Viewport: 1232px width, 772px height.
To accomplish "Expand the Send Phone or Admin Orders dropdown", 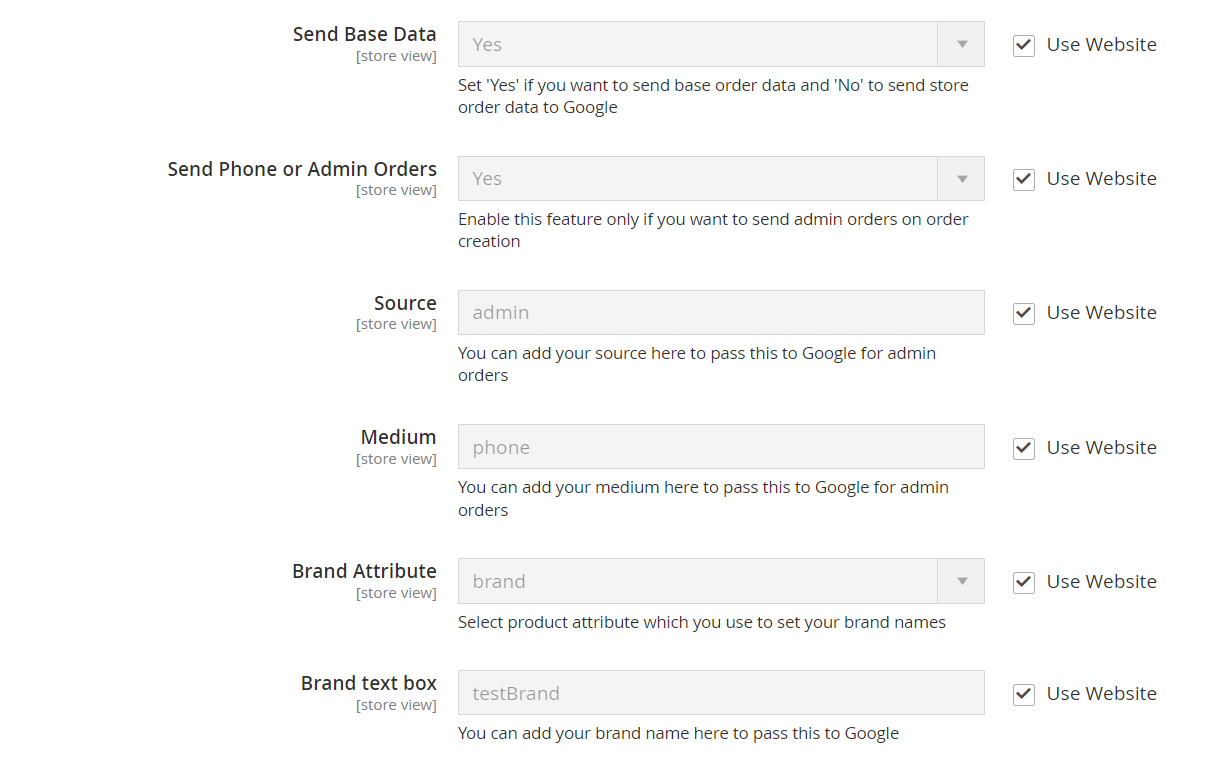I will pyautogui.click(x=720, y=179).
